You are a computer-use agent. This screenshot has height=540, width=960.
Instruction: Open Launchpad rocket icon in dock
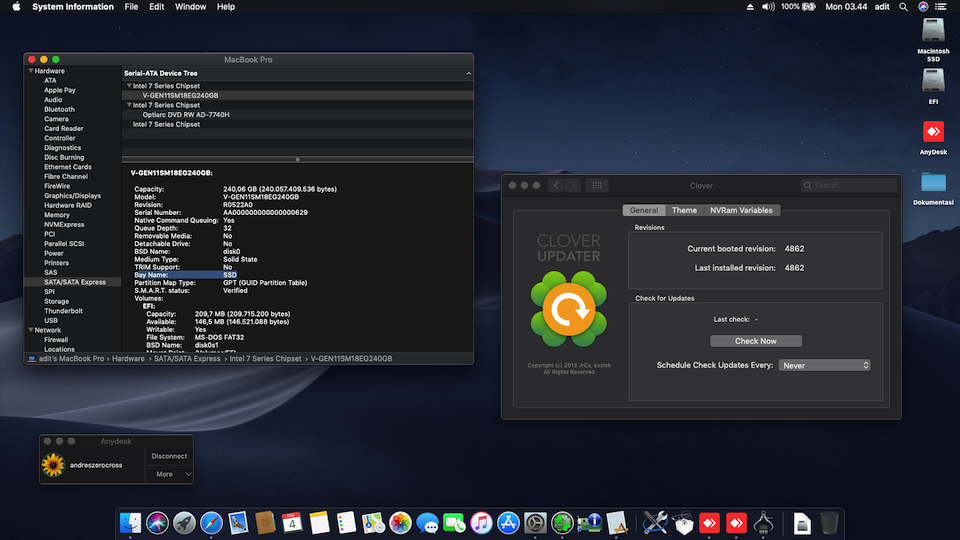(x=184, y=523)
